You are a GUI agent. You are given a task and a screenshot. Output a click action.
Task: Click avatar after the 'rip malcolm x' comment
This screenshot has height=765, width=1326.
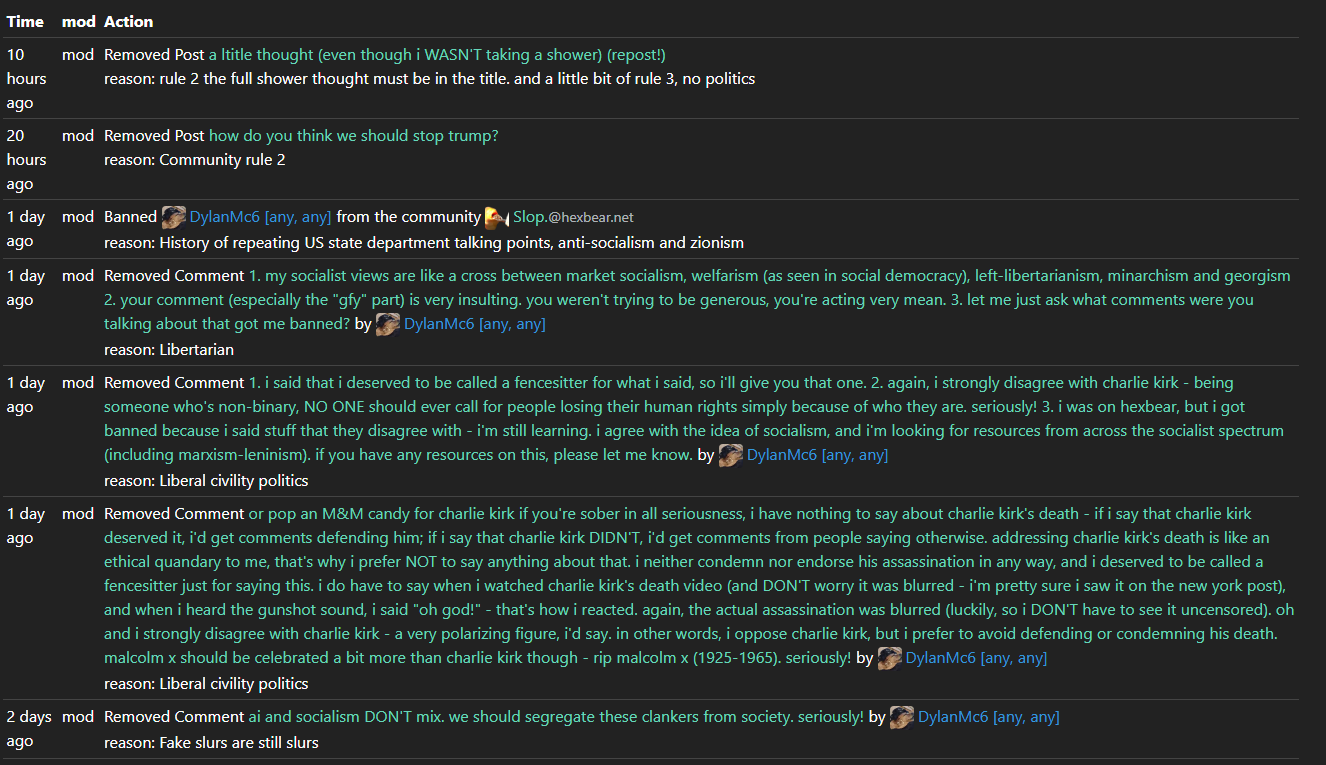(889, 658)
